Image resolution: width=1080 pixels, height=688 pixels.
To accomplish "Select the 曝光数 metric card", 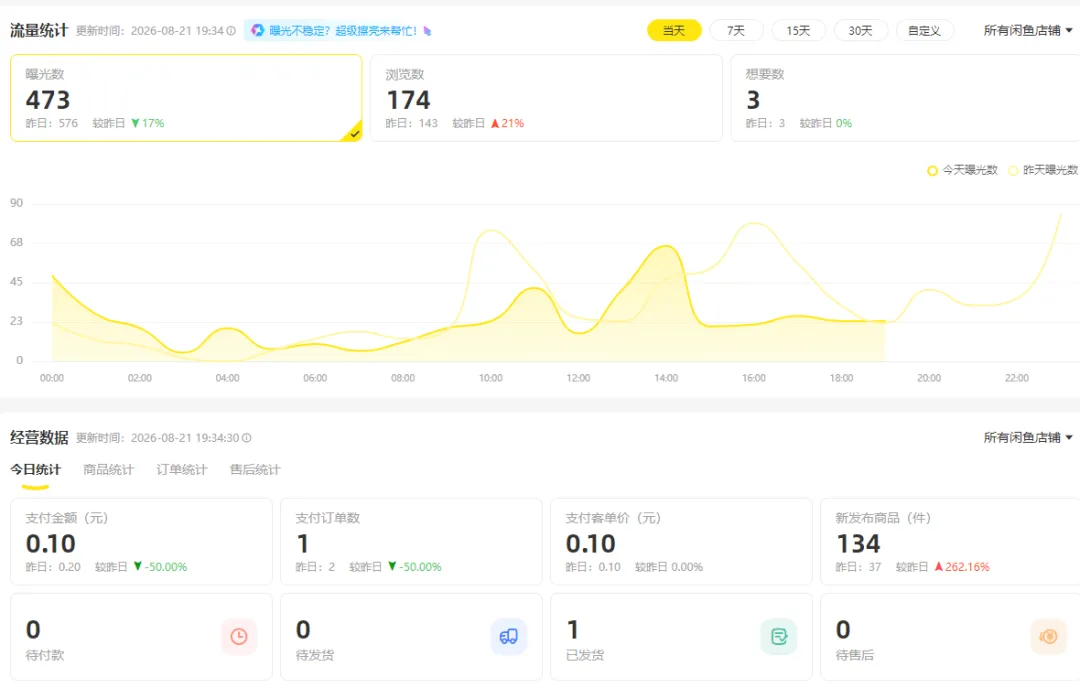I will [186, 98].
